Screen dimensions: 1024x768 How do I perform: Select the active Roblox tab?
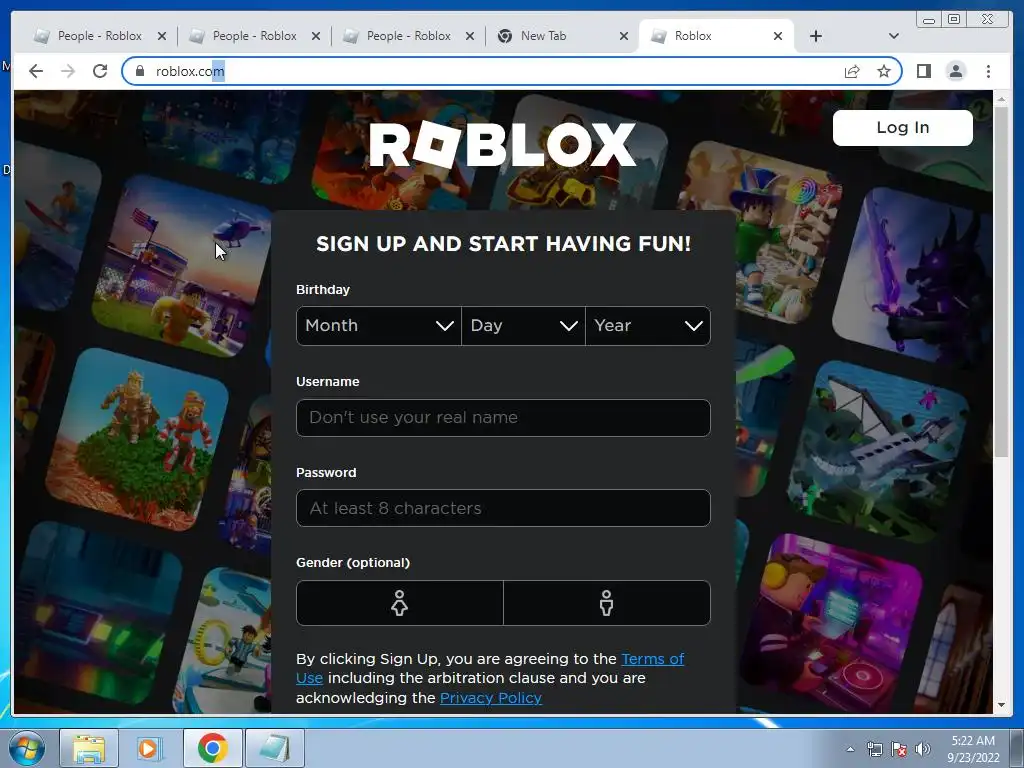(693, 36)
